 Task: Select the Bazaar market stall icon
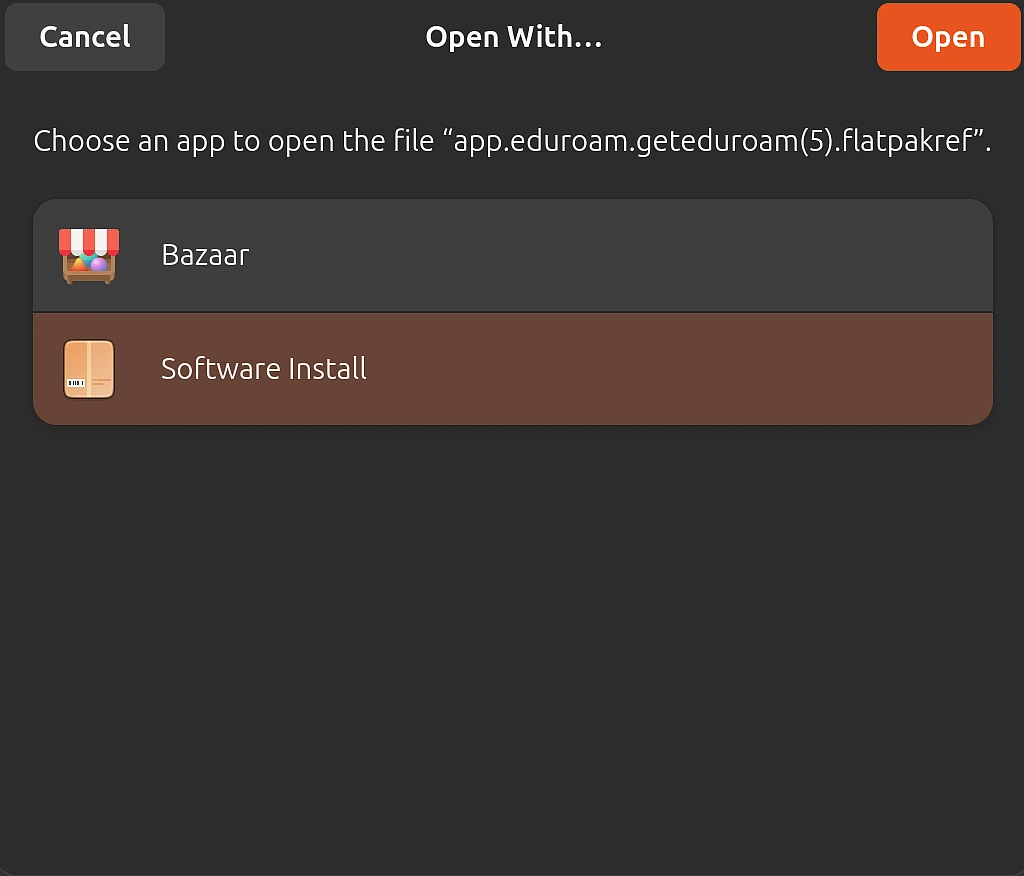89,255
